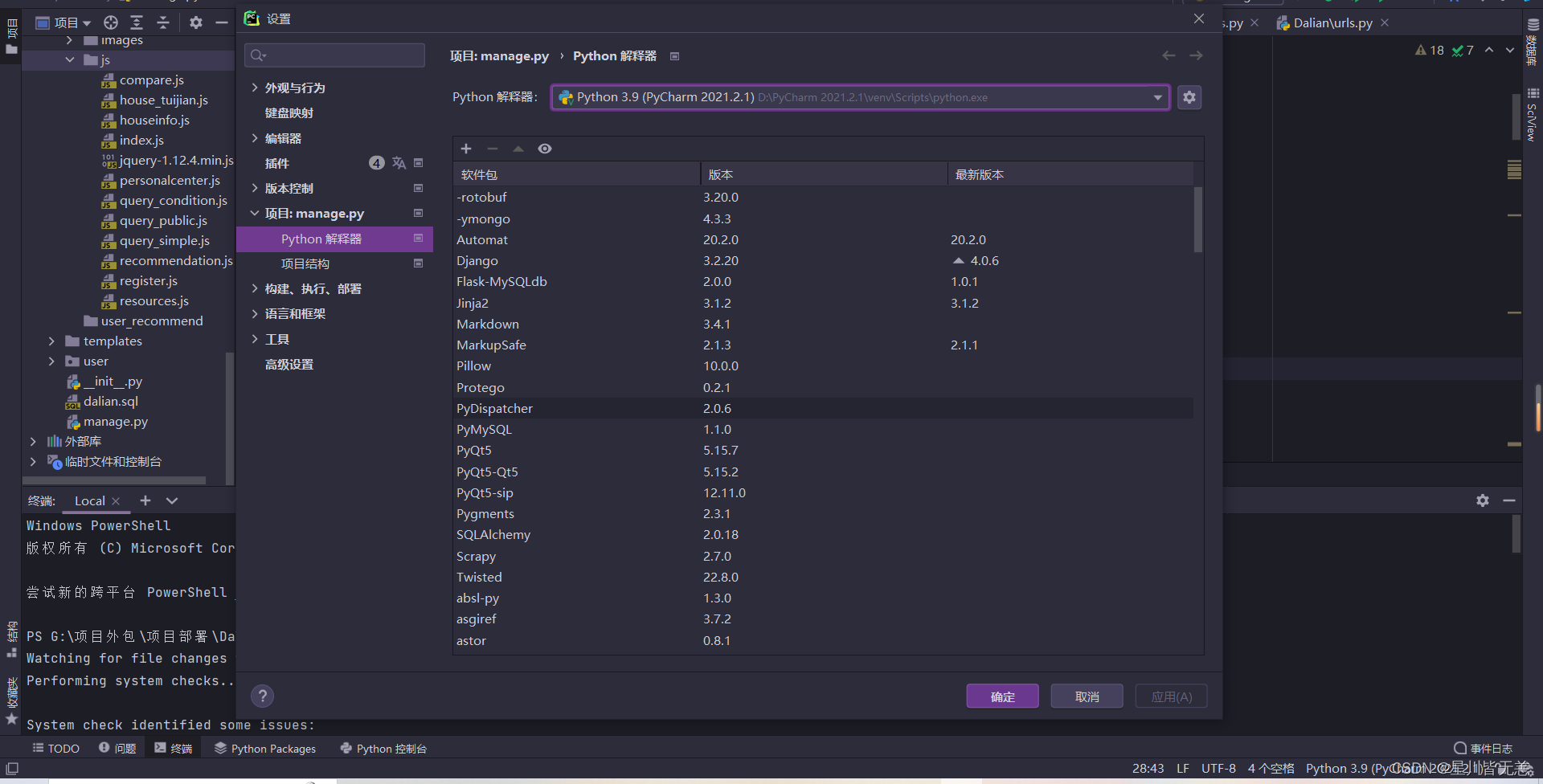This screenshot has width=1543, height=784.
Task: Click the 应用(A) button
Action: click(x=1171, y=696)
